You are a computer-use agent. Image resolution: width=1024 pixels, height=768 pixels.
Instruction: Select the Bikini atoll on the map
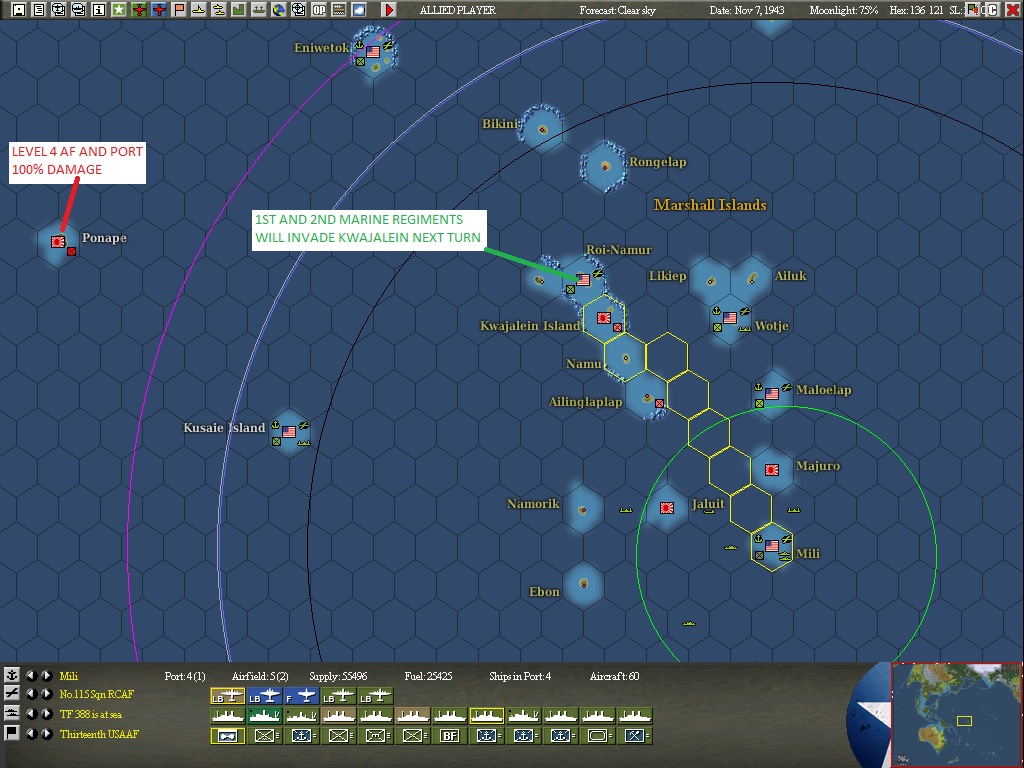(x=541, y=128)
